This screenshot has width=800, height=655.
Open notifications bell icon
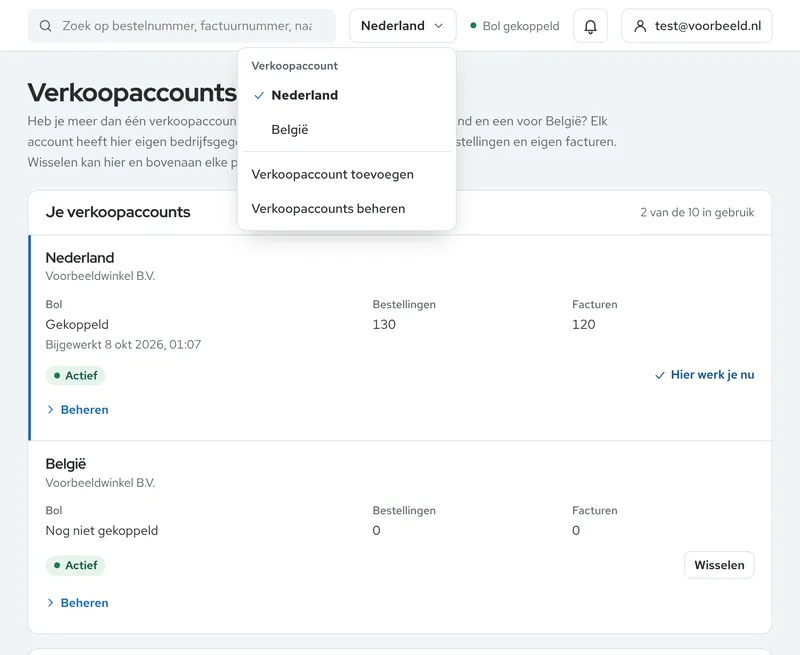[590, 26]
